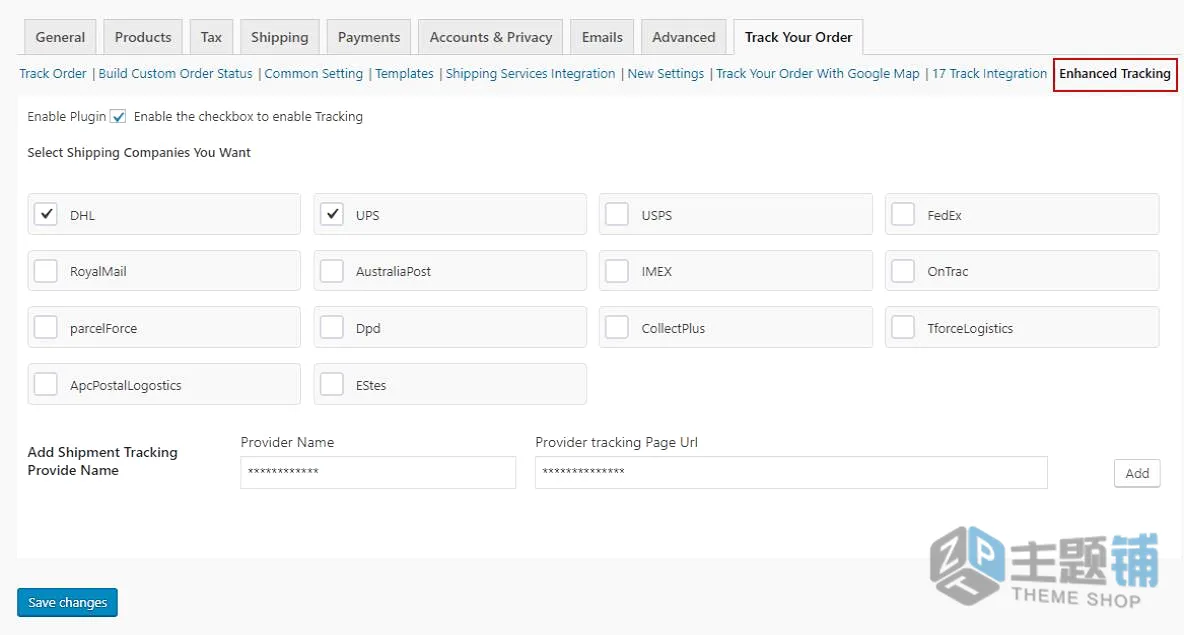
Task: Tick the OnTrac checkbox
Action: coord(903,271)
